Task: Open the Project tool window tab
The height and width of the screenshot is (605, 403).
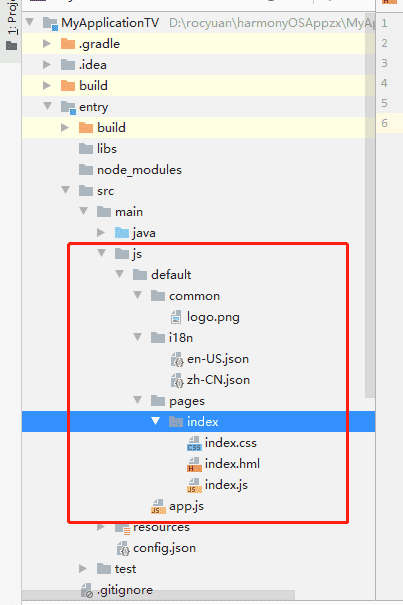Action: (11, 25)
